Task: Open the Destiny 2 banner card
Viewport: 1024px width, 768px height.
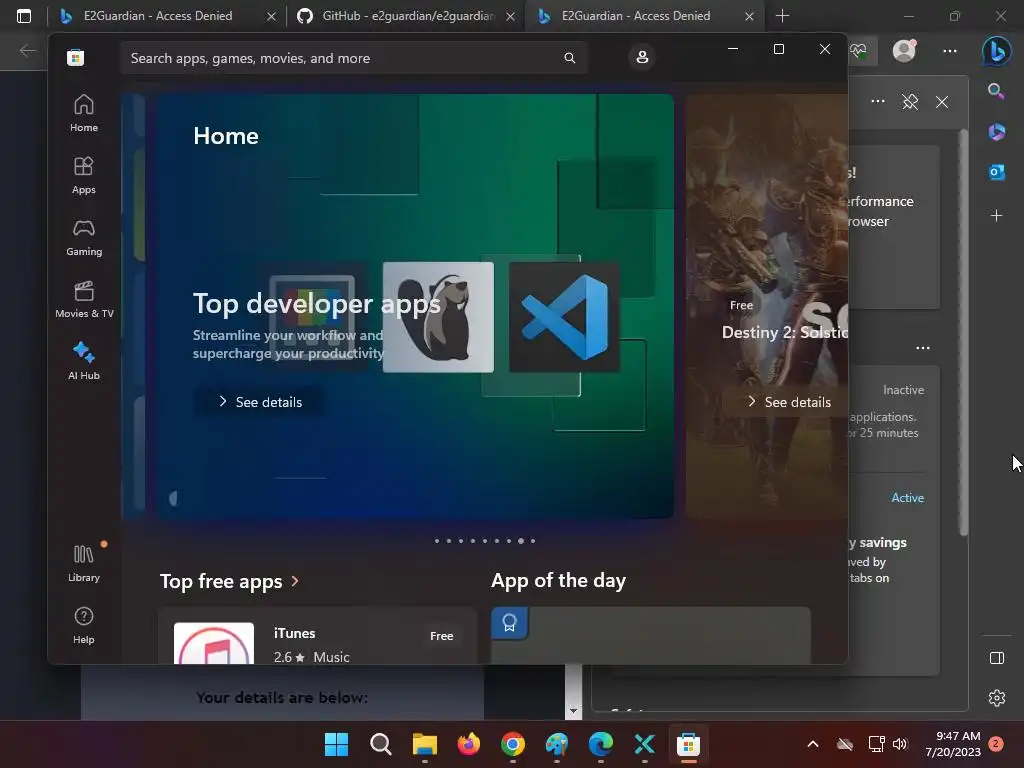Action: tap(767, 307)
